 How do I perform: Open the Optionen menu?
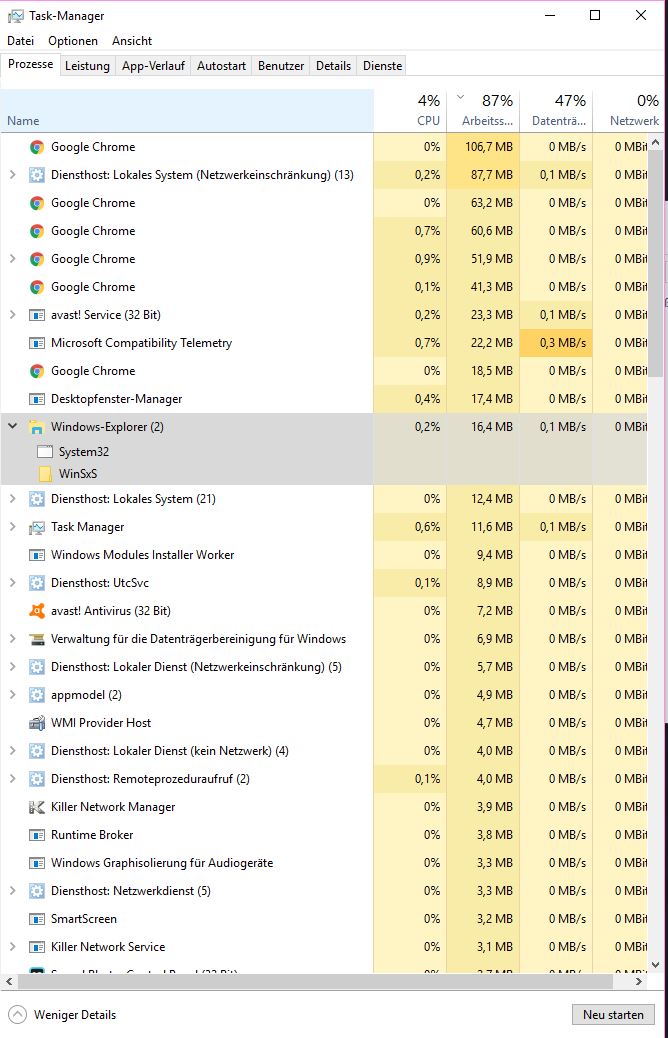pos(73,41)
